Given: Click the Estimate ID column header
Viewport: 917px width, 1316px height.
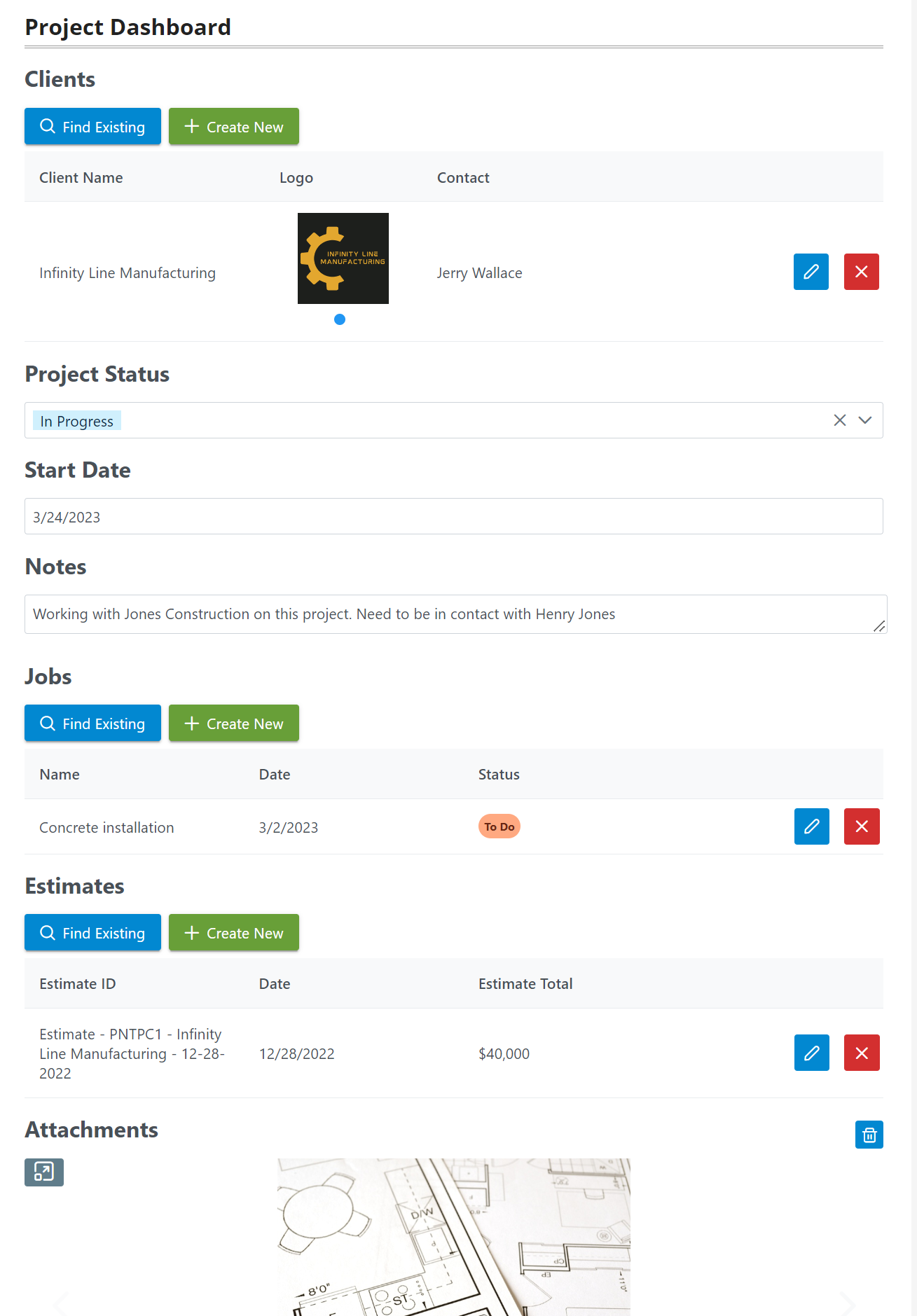Looking at the screenshot, I should [x=78, y=984].
